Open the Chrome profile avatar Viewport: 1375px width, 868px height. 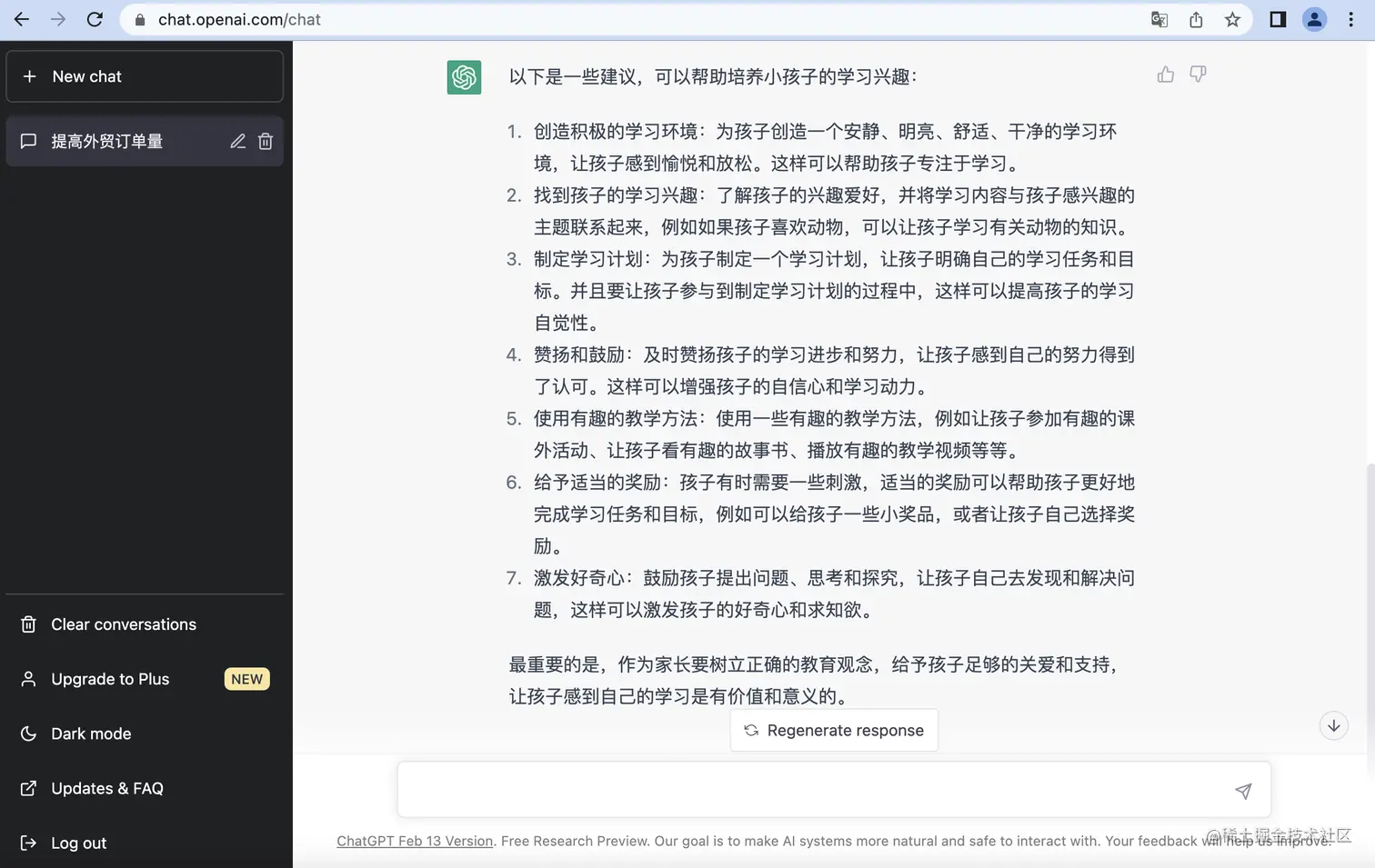coord(1314,19)
